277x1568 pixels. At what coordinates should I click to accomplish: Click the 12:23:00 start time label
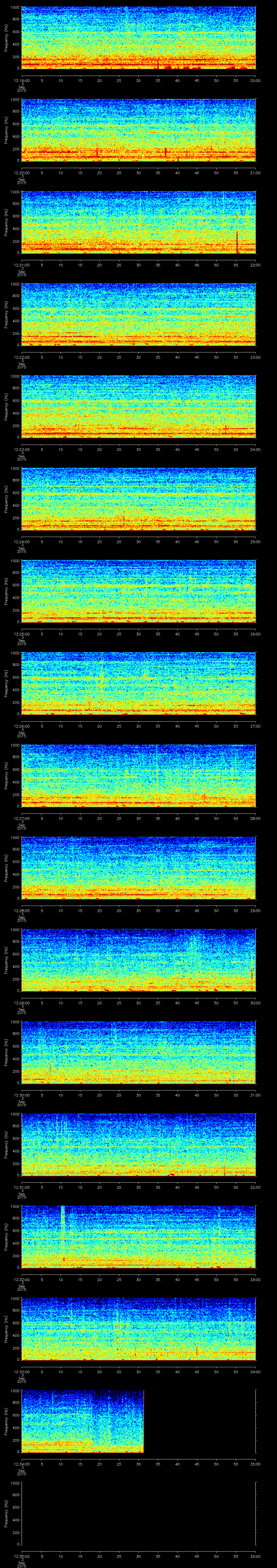click(x=21, y=449)
